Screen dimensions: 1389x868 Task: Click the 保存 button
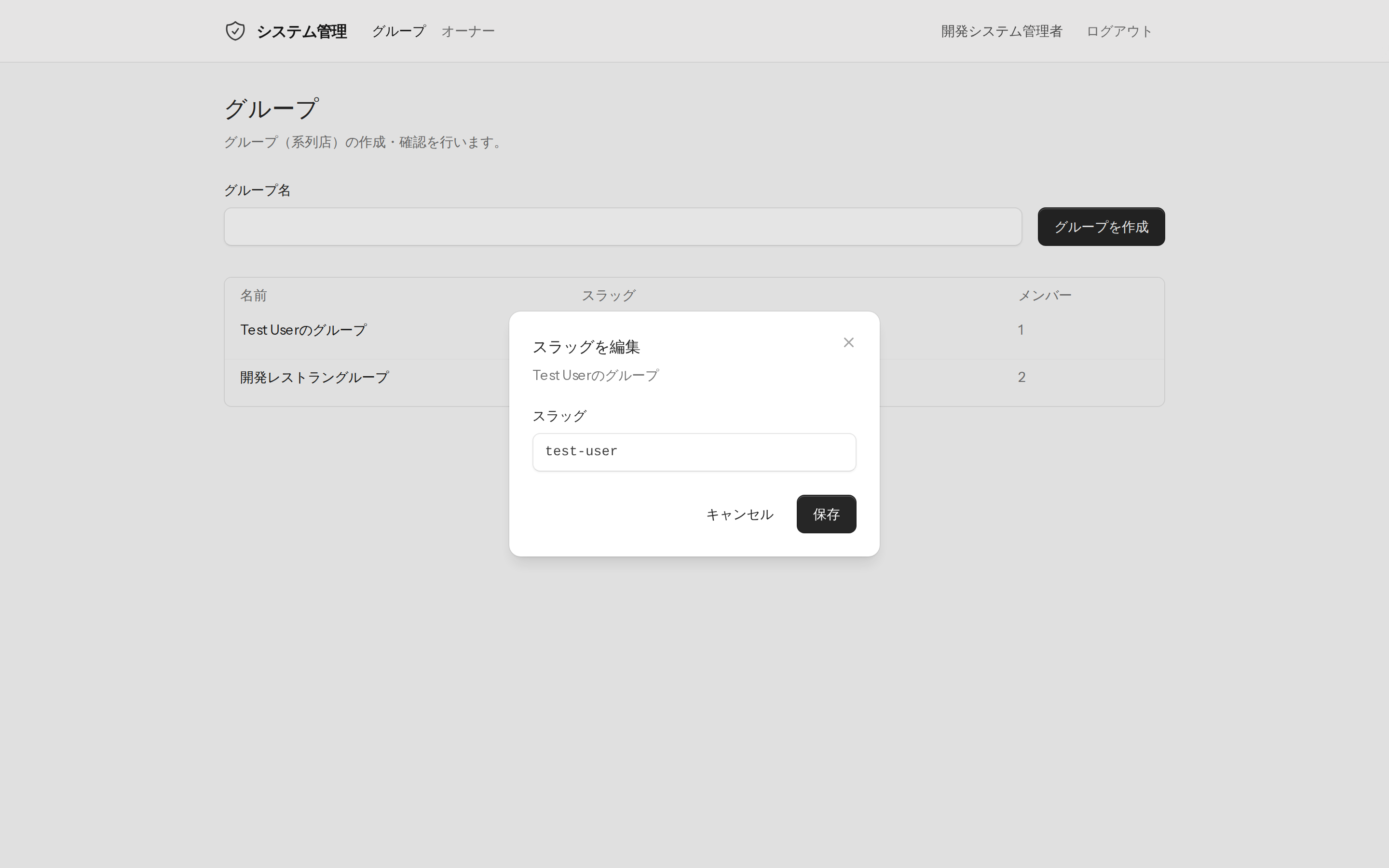point(826,515)
